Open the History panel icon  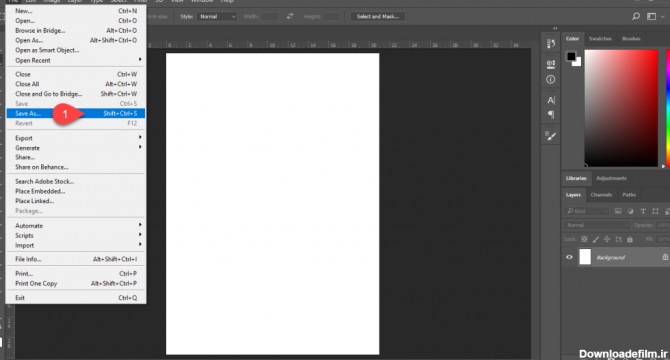[x=551, y=44]
